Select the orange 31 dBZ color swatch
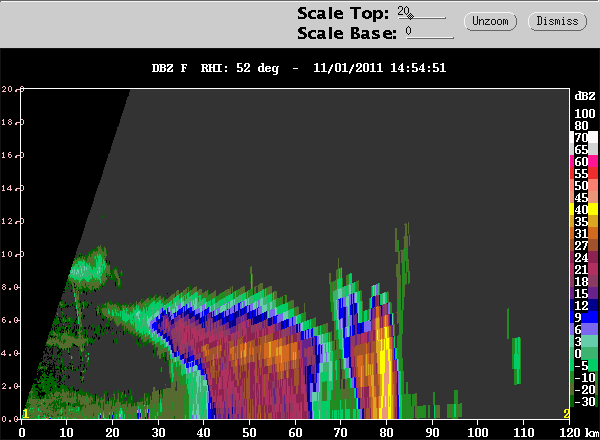Screen dimensions: 600x440 [x=593, y=233]
